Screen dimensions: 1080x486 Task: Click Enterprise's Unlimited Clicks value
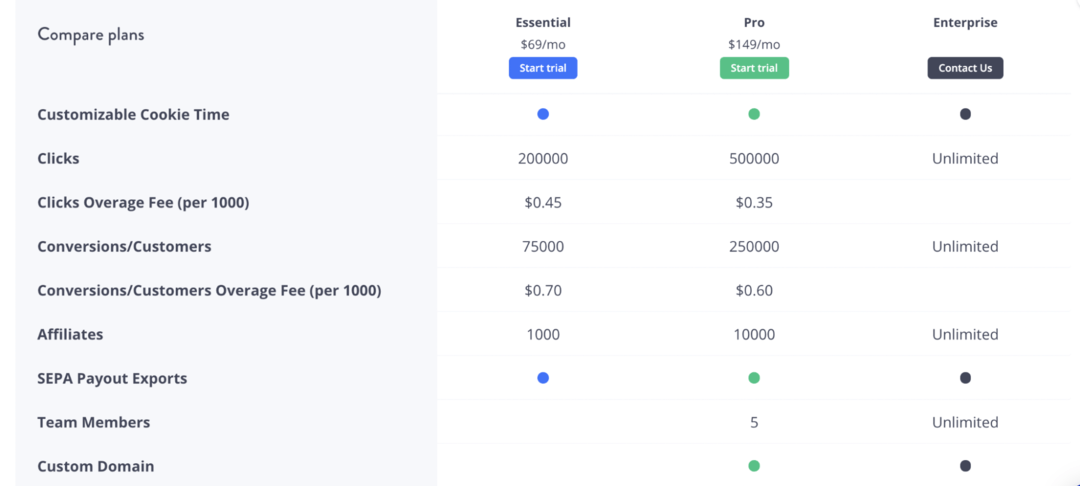965,158
